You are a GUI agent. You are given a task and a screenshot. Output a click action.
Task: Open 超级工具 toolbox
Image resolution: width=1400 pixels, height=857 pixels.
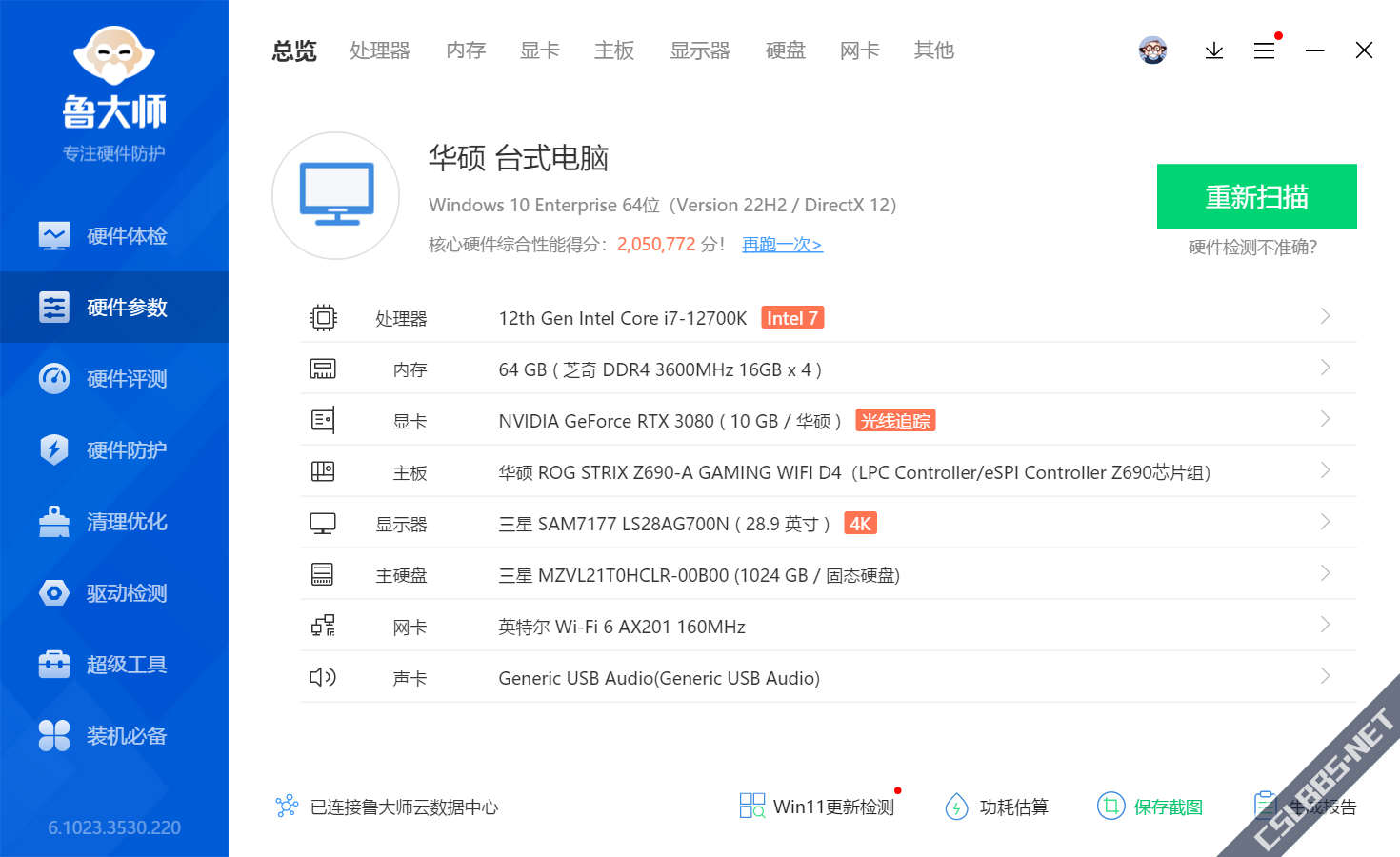114,665
